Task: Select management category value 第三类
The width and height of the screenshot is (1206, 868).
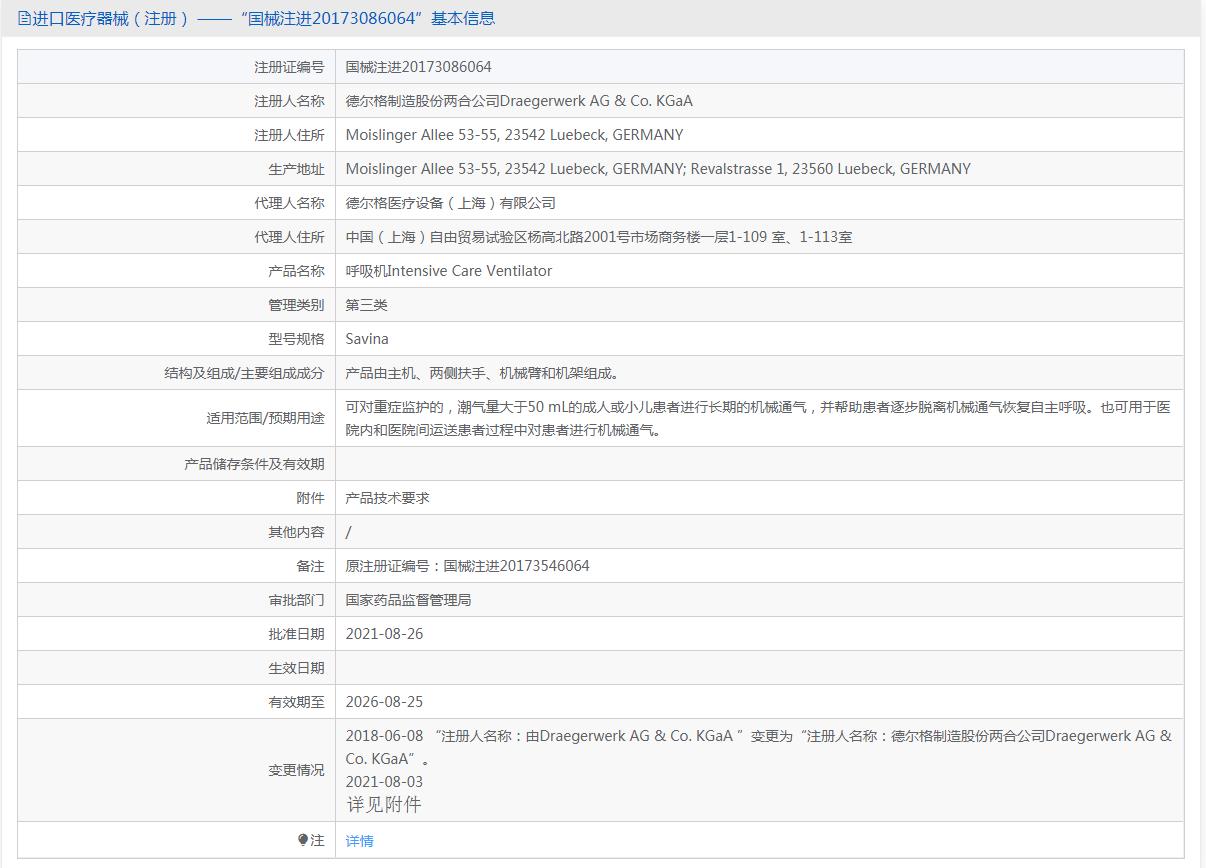Action: [x=367, y=305]
